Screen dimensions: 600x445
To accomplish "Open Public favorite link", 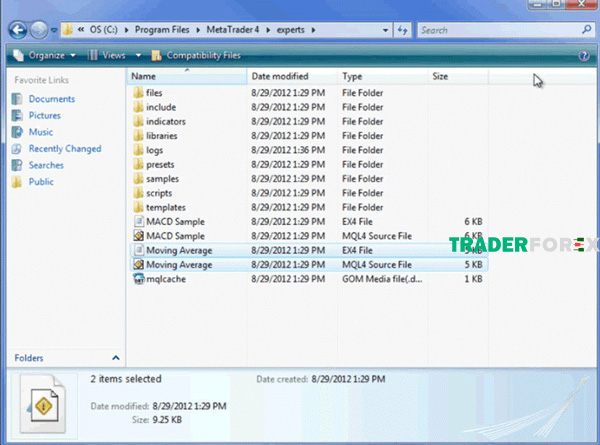I will click(41, 182).
